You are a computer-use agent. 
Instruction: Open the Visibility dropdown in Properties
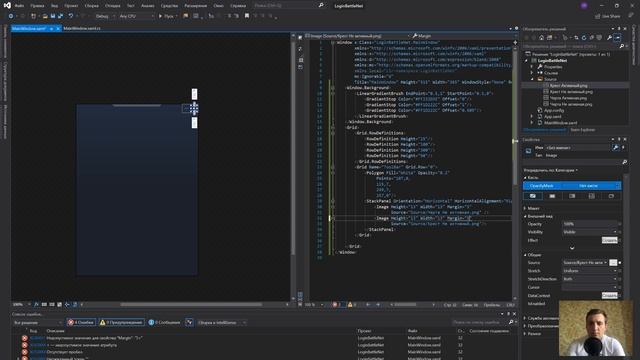589,232
